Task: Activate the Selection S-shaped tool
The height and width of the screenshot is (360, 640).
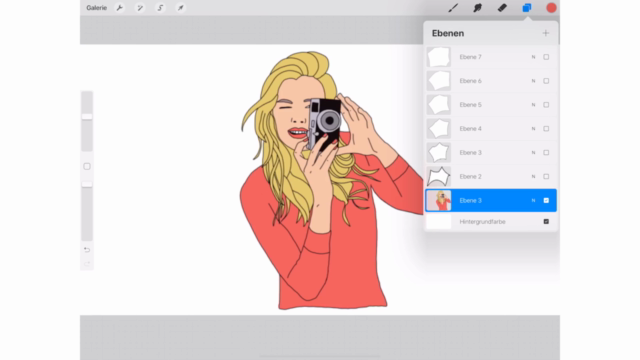Action: (x=160, y=8)
